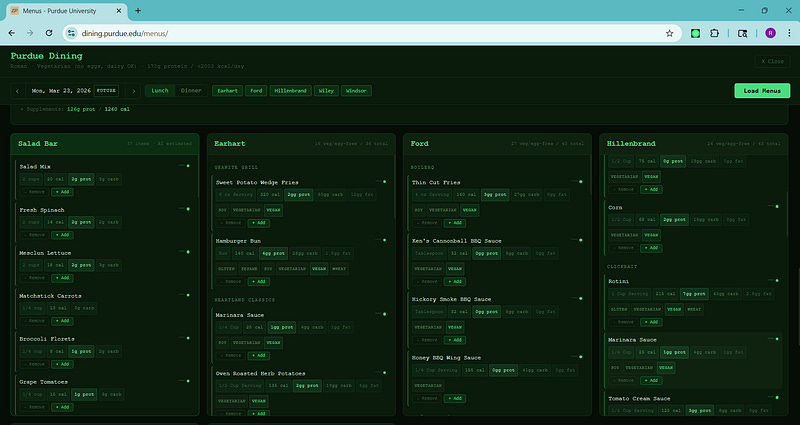This screenshot has width=800, height=425.
Task: Go to the previous date arrow
Action: (x=17, y=91)
